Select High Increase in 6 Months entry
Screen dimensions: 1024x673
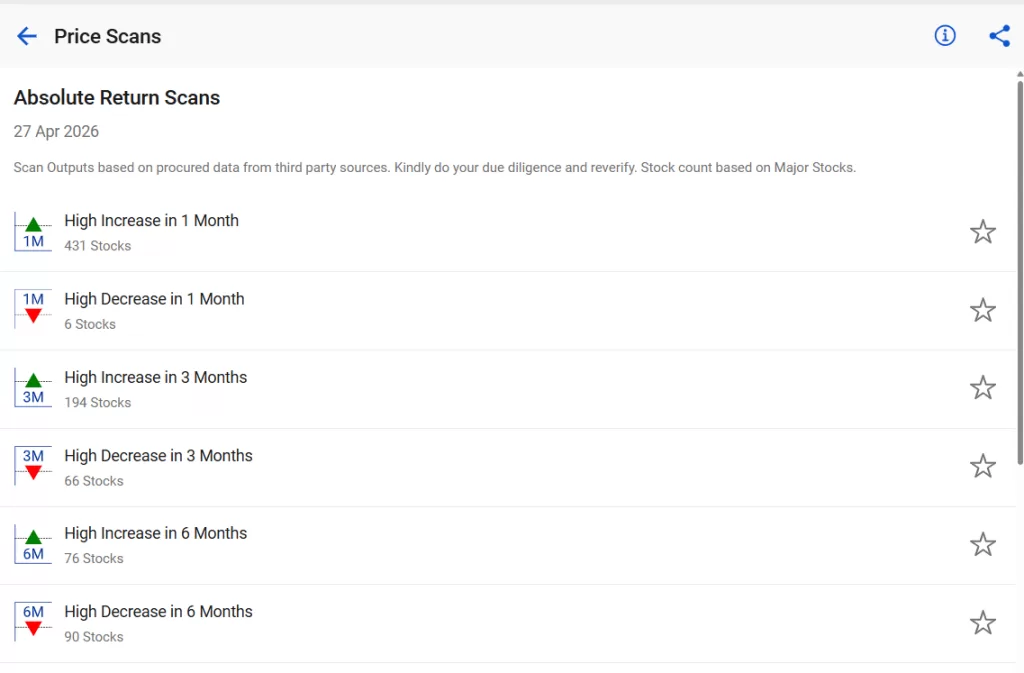pyautogui.click(x=155, y=534)
